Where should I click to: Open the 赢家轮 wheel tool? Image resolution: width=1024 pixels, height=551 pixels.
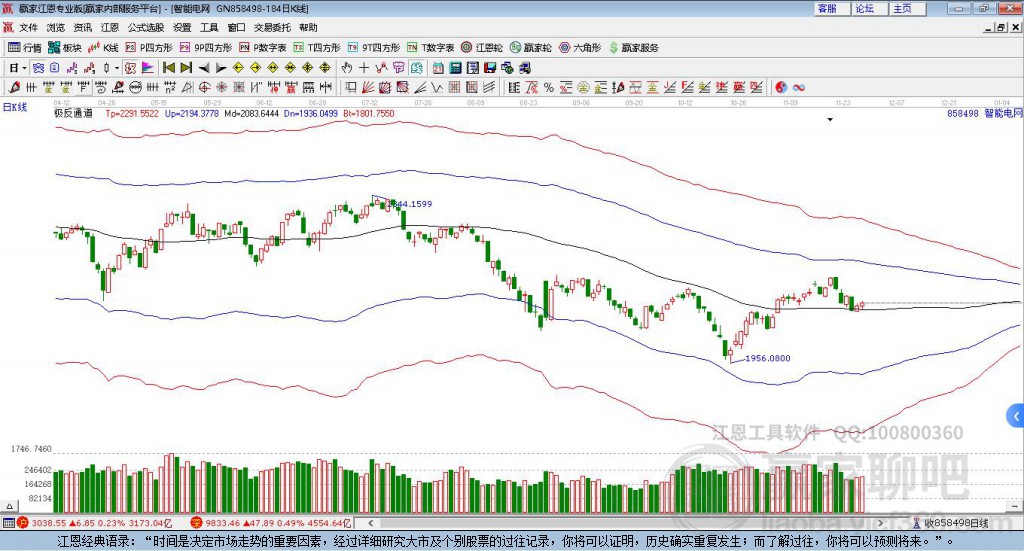coord(530,48)
